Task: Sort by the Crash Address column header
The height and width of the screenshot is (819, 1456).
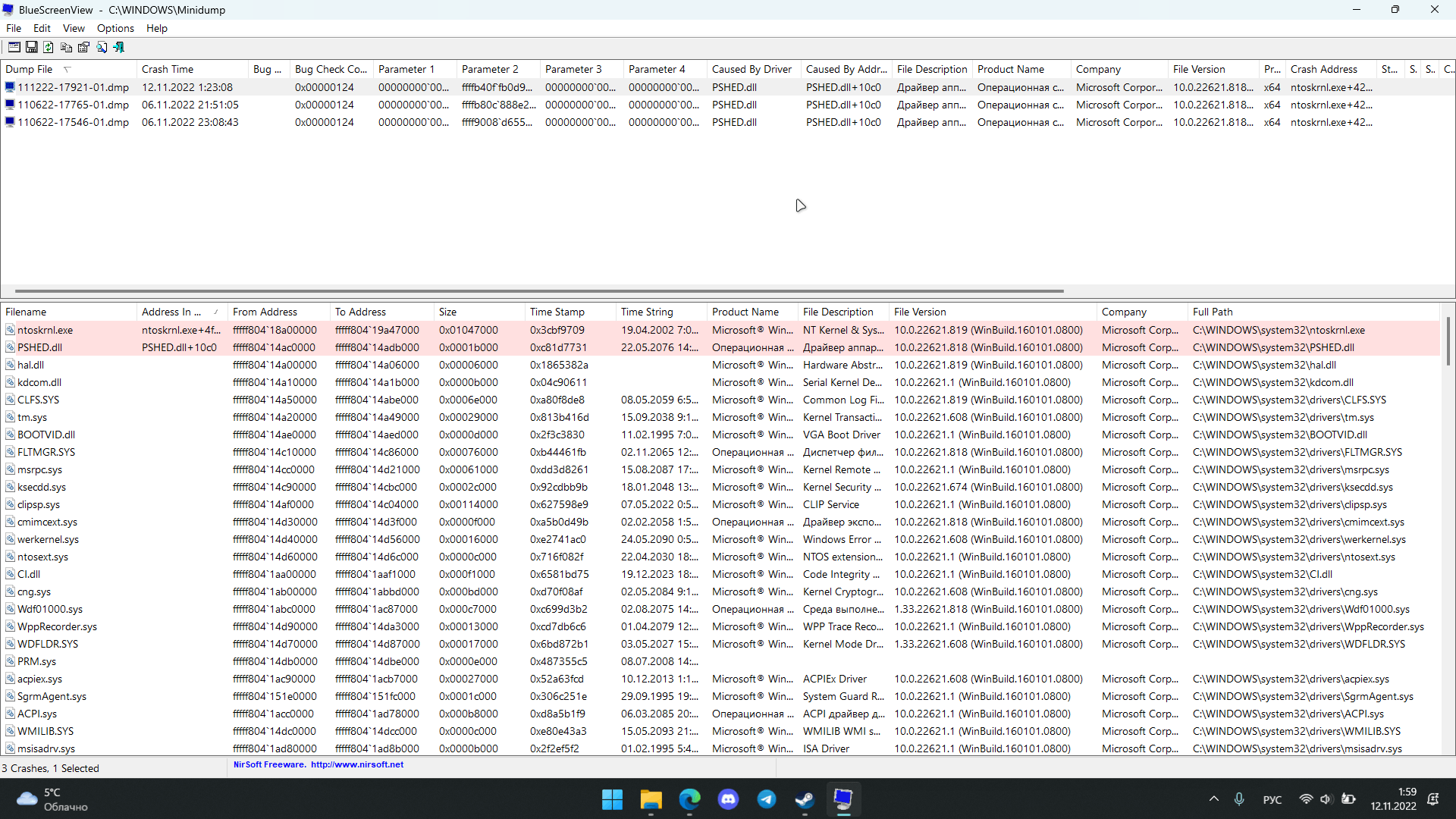Action: point(1332,69)
